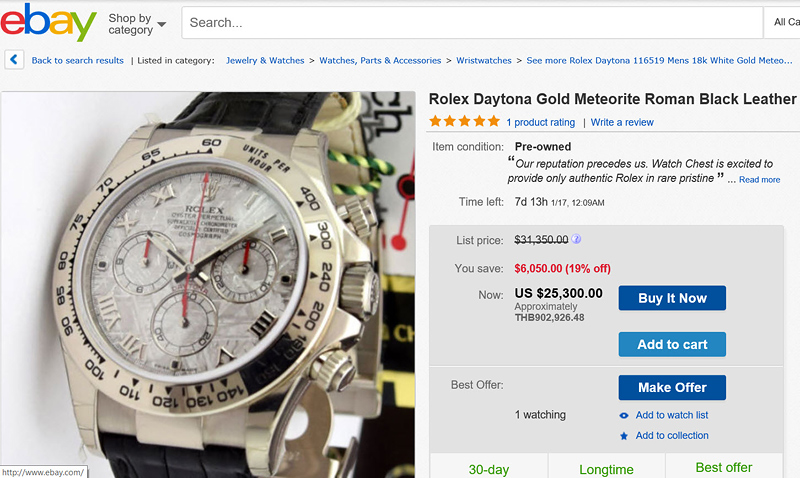This screenshot has height=478, width=800.
Task: Open the Shop by category dropdown
Action: coord(137,24)
